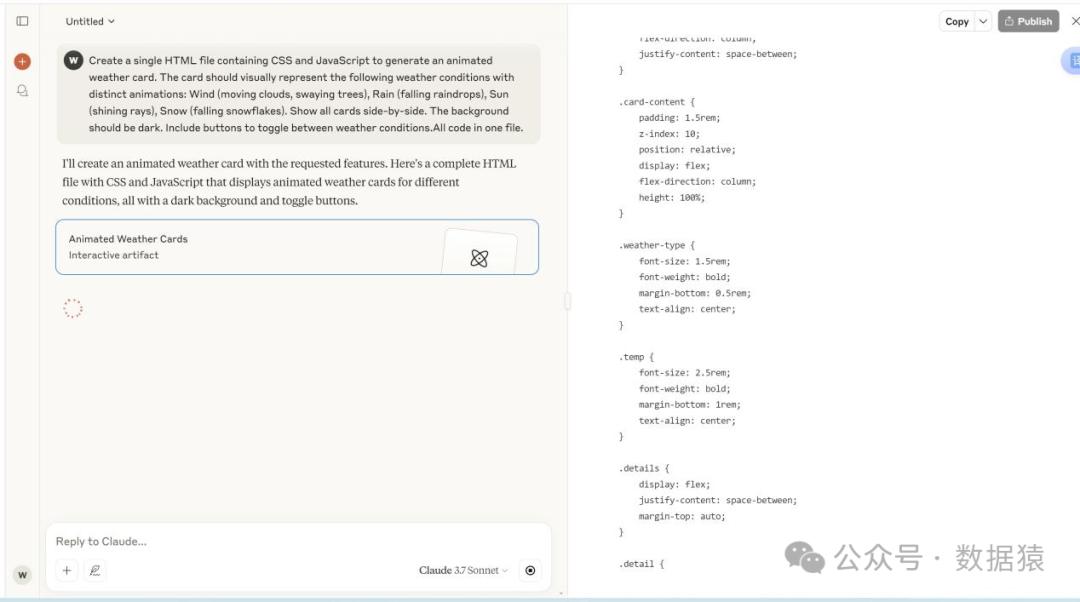Image resolution: width=1080 pixels, height=602 pixels.
Task: Click the .card-content selector line
Action: [x=657, y=102]
